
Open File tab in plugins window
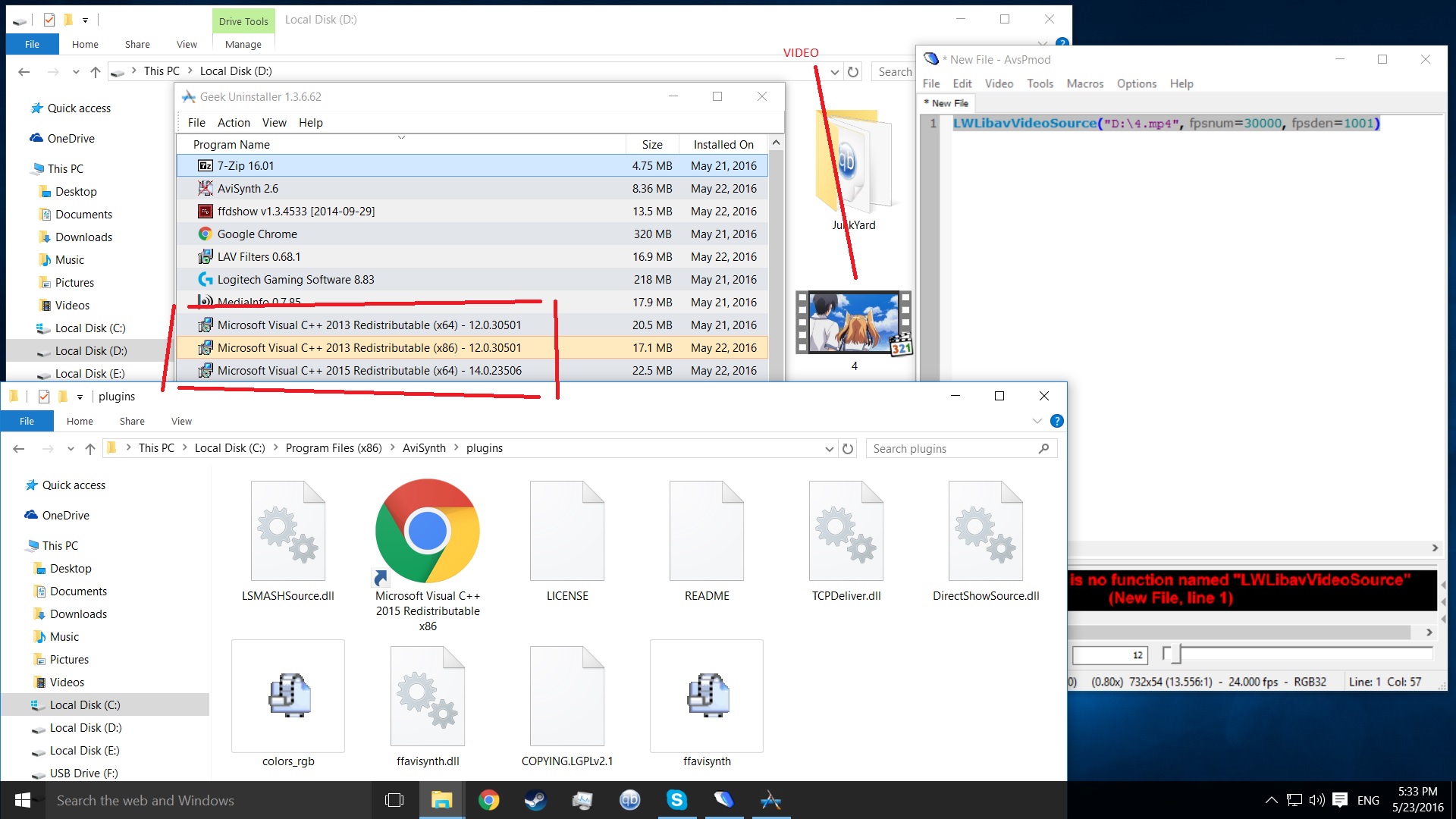[x=27, y=422]
